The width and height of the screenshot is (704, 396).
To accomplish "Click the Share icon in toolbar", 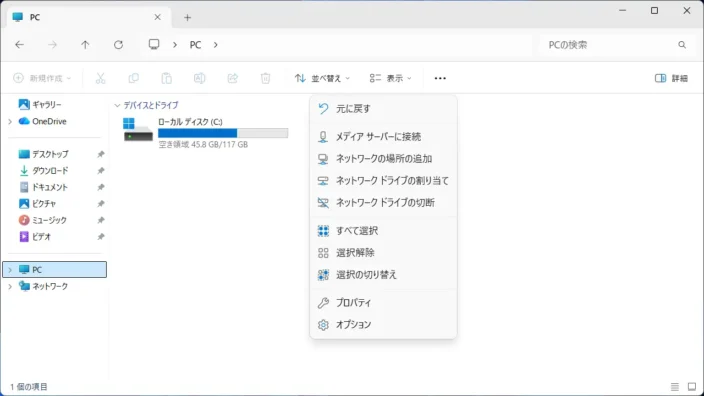I will point(233,78).
